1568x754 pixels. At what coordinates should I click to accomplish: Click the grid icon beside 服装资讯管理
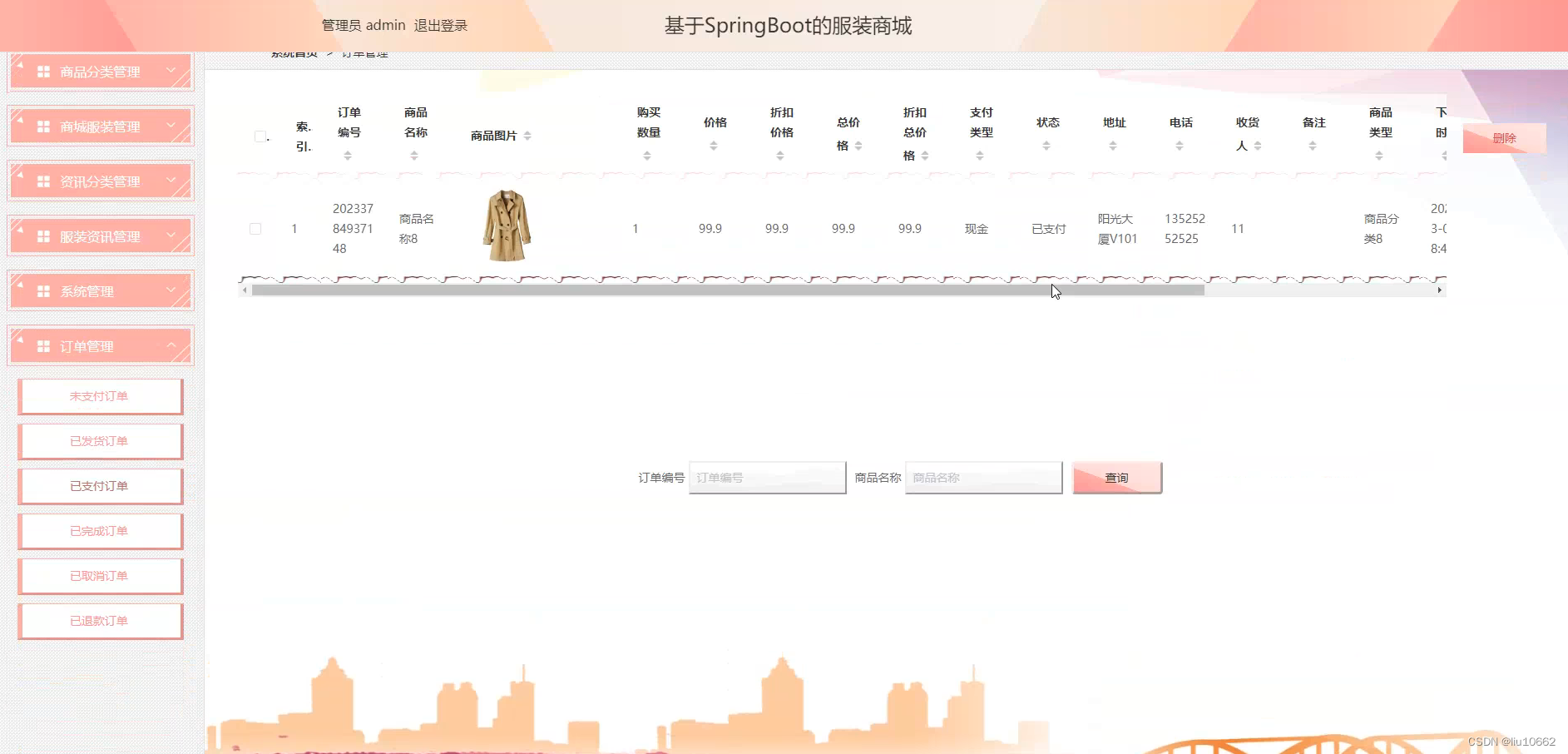[x=43, y=237]
